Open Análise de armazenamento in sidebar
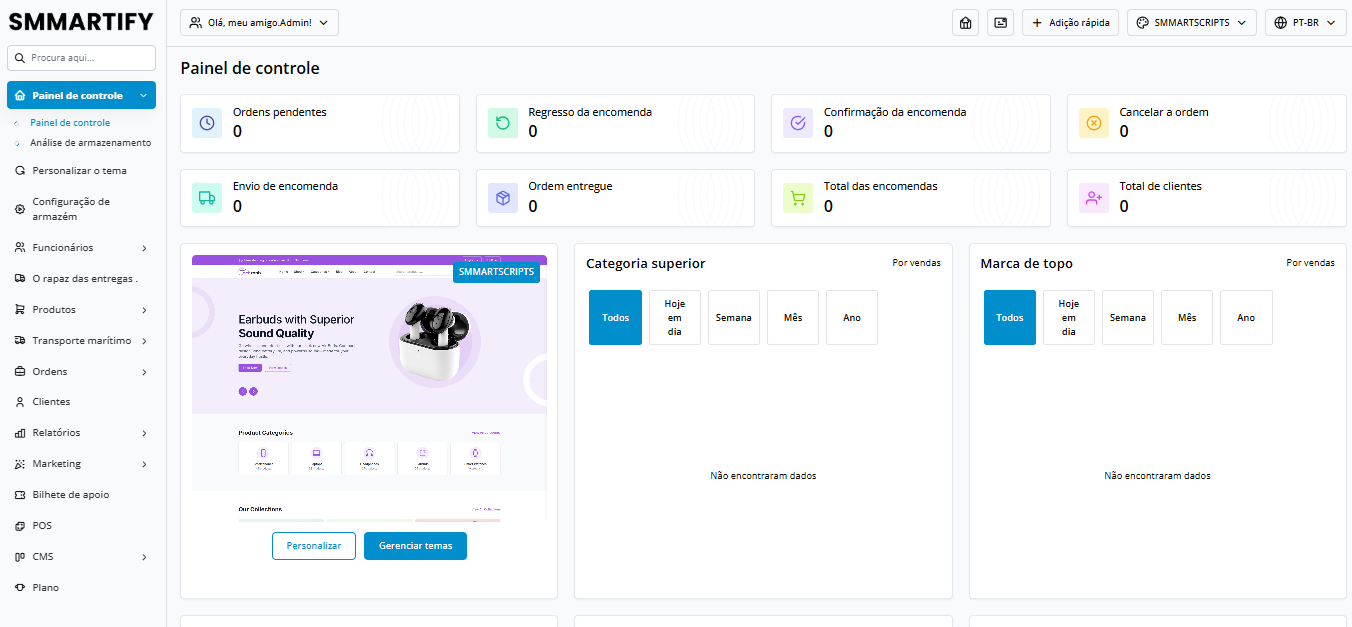Screen dimensions: 1352x627 pos(90,143)
